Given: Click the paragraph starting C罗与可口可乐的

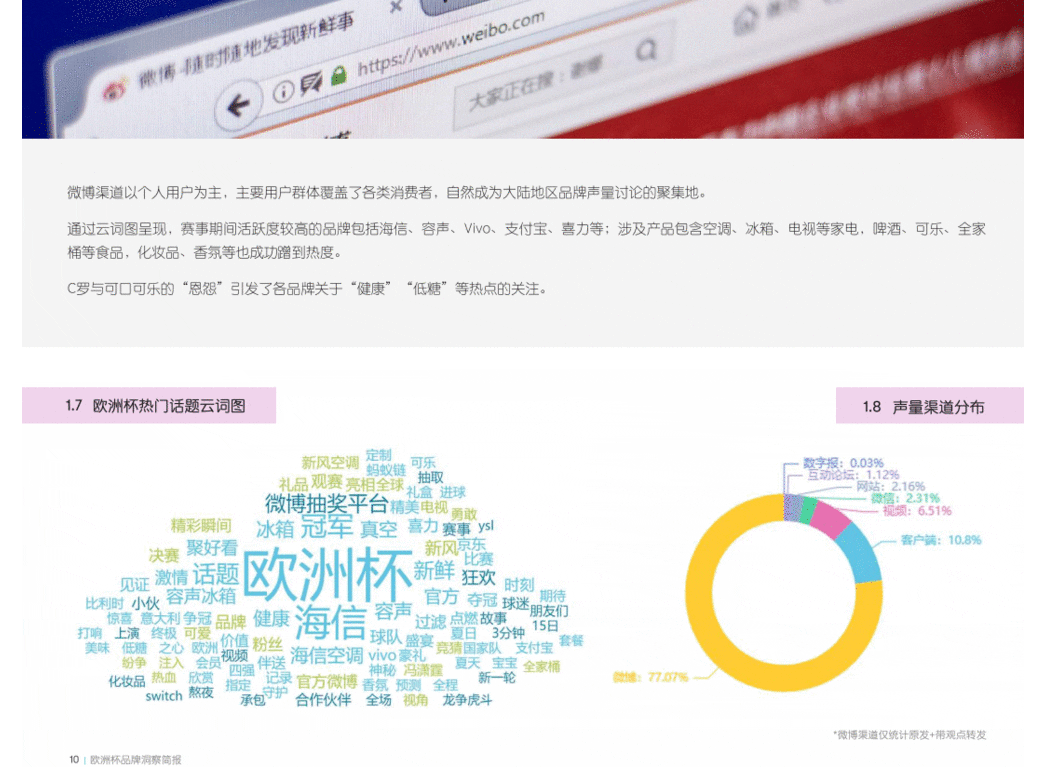Looking at the screenshot, I should (x=307, y=289).
